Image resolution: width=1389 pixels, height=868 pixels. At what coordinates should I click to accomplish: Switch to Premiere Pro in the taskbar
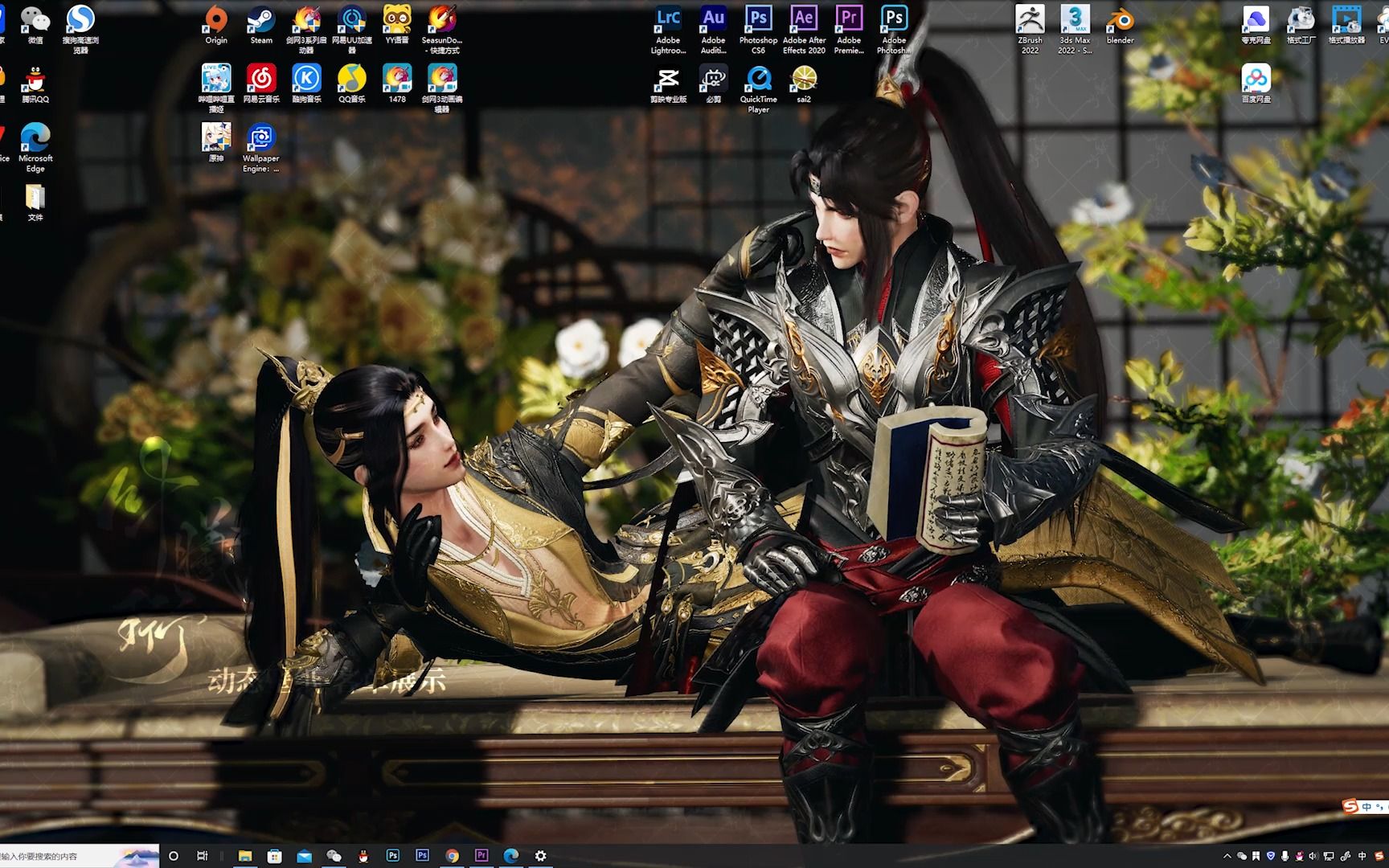tap(481, 856)
